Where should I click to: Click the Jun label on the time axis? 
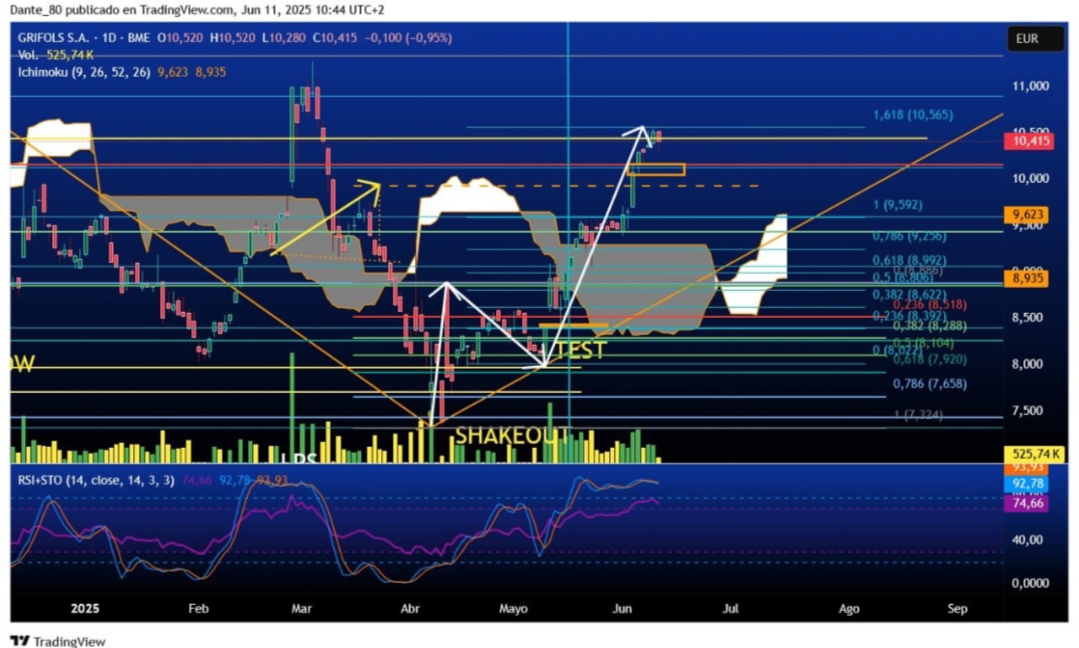pyautogui.click(x=622, y=609)
